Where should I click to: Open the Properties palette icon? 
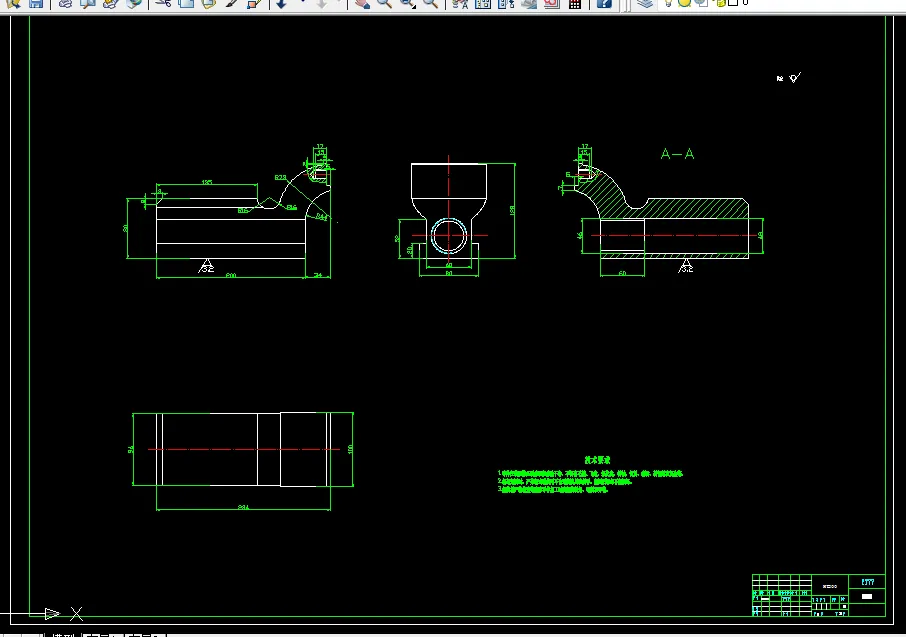460,3
